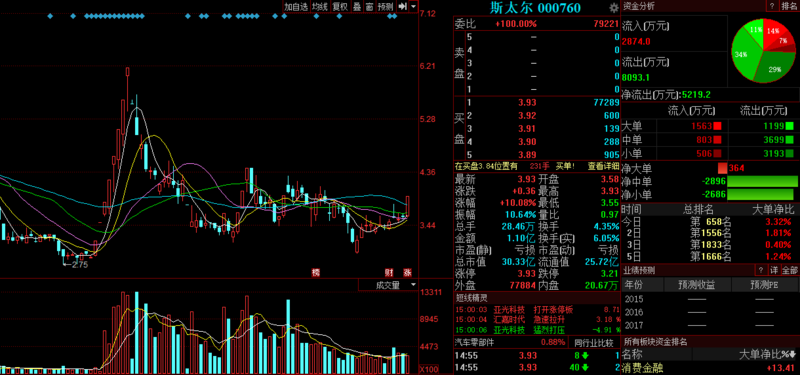
Task: Click the question mark icon beside 排名
Action: point(772,6)
